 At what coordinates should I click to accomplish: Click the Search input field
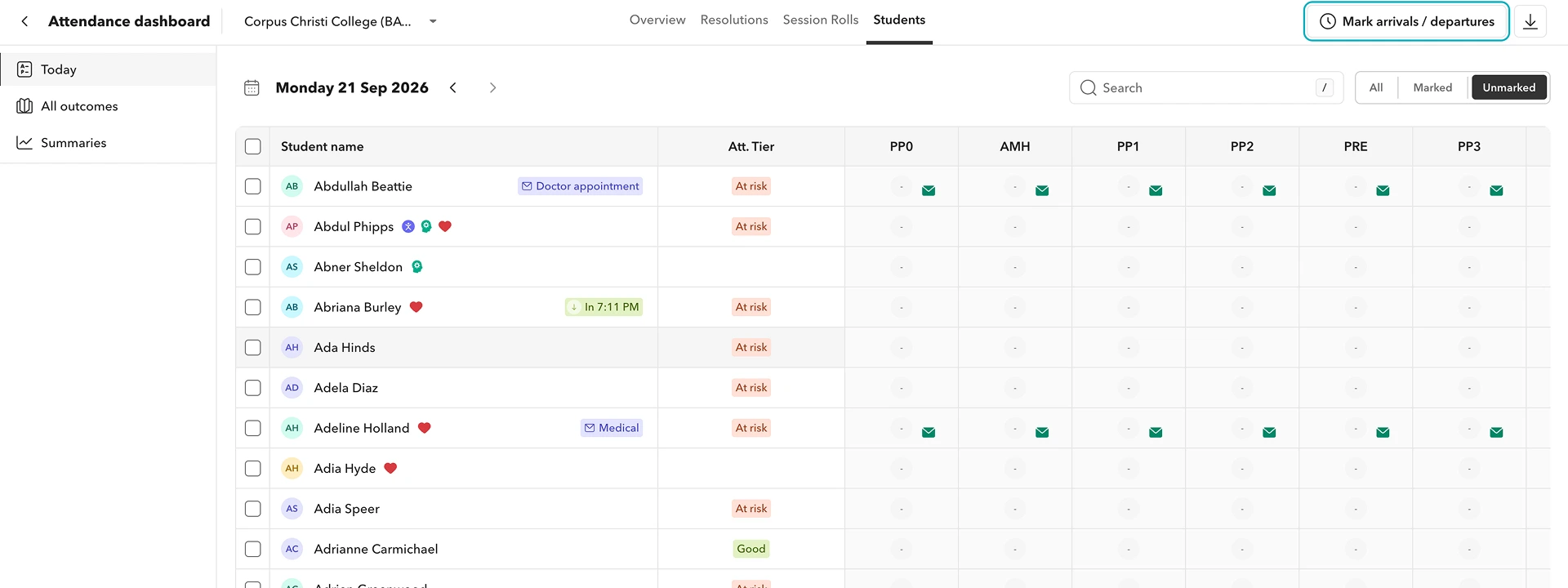click(1206, 87)
